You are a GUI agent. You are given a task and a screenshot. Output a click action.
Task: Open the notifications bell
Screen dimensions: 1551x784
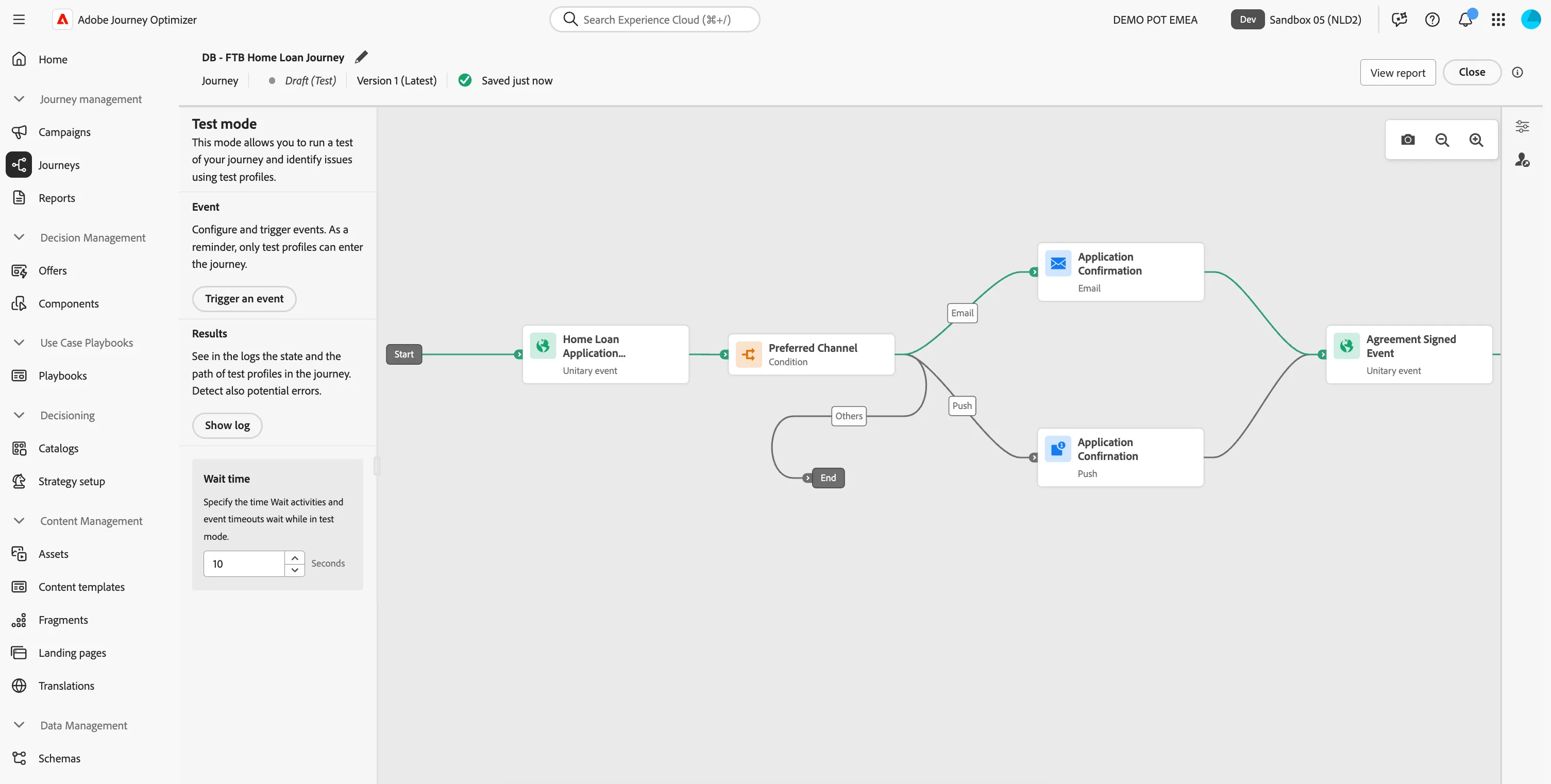(1465, 19)
